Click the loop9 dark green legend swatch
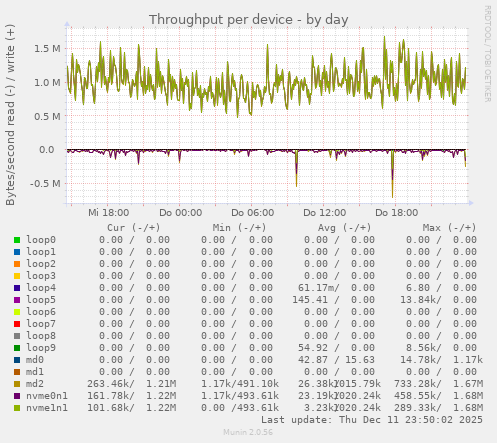The width and height of the screenshot is (497, 443). click(x=17, y=348)
